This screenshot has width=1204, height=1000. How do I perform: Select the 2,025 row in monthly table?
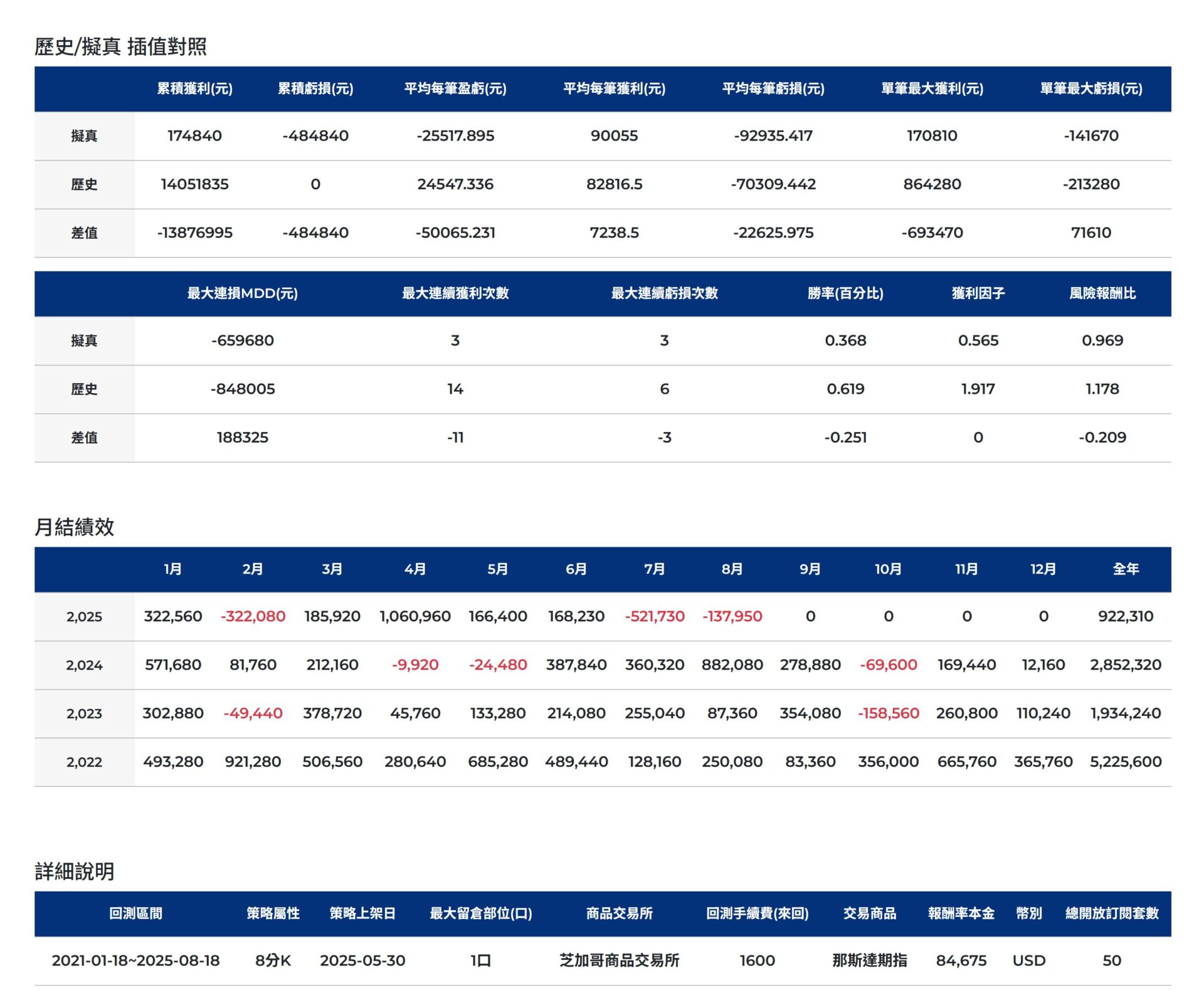[x=84, y=617]
